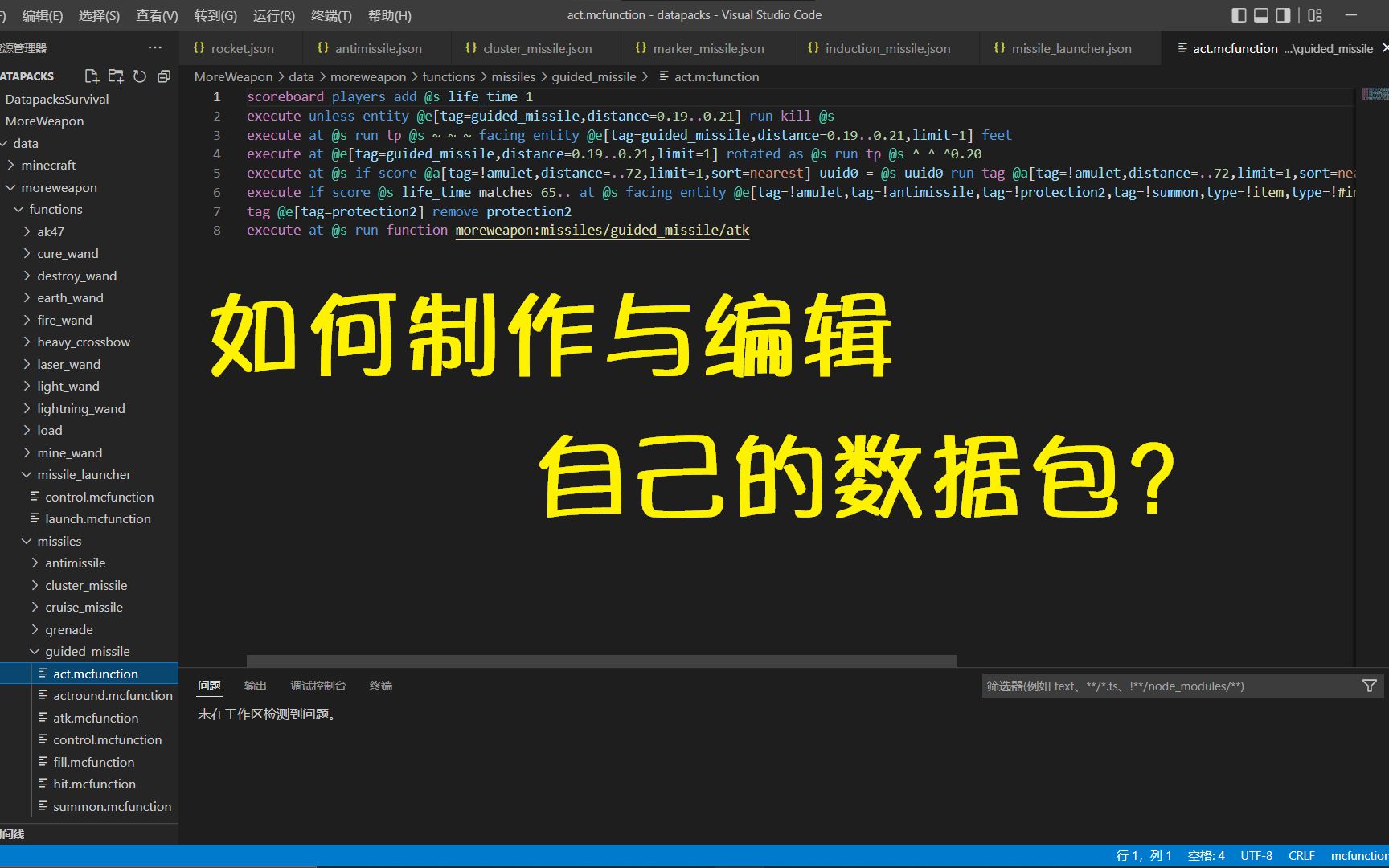Collapse all folders in explorer icon
Viewport: 1389px width, 868px height.
pos(164,76)
